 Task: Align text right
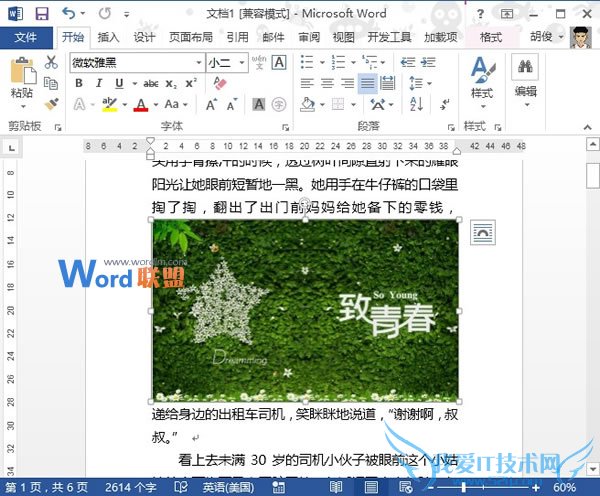[x=347, y=83]
